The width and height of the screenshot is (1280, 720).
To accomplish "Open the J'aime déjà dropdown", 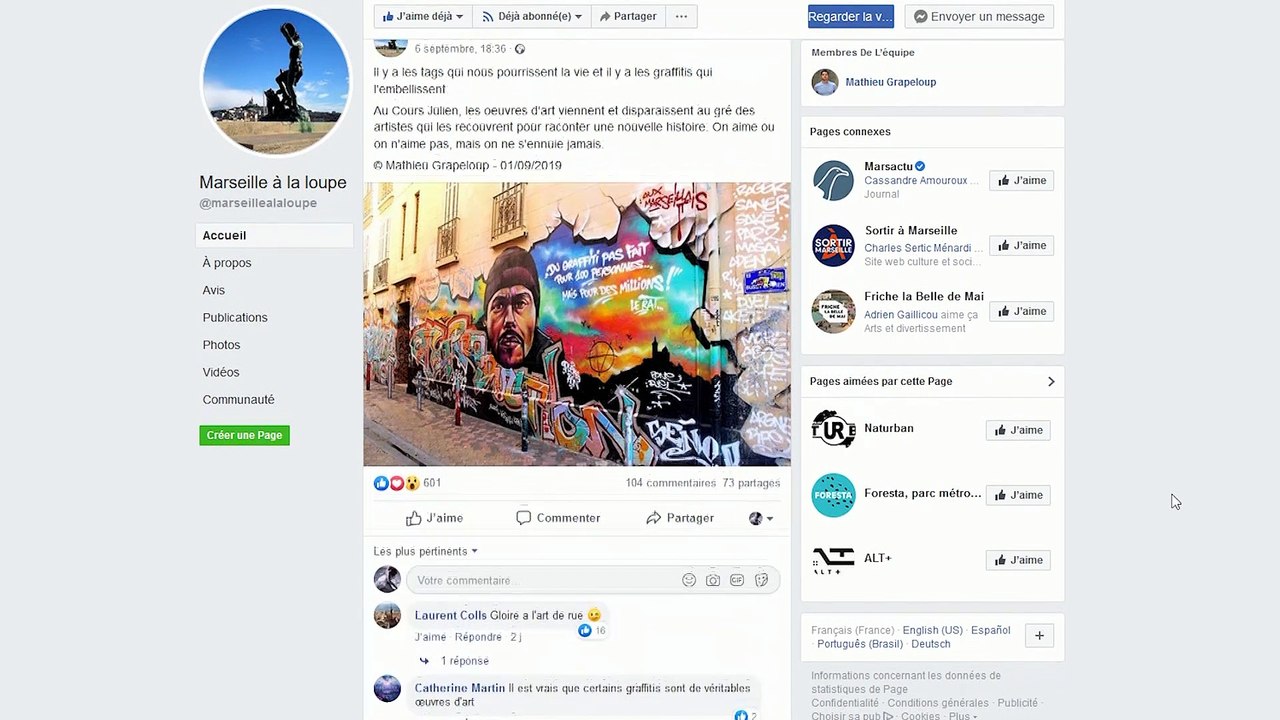I will 423,16.
